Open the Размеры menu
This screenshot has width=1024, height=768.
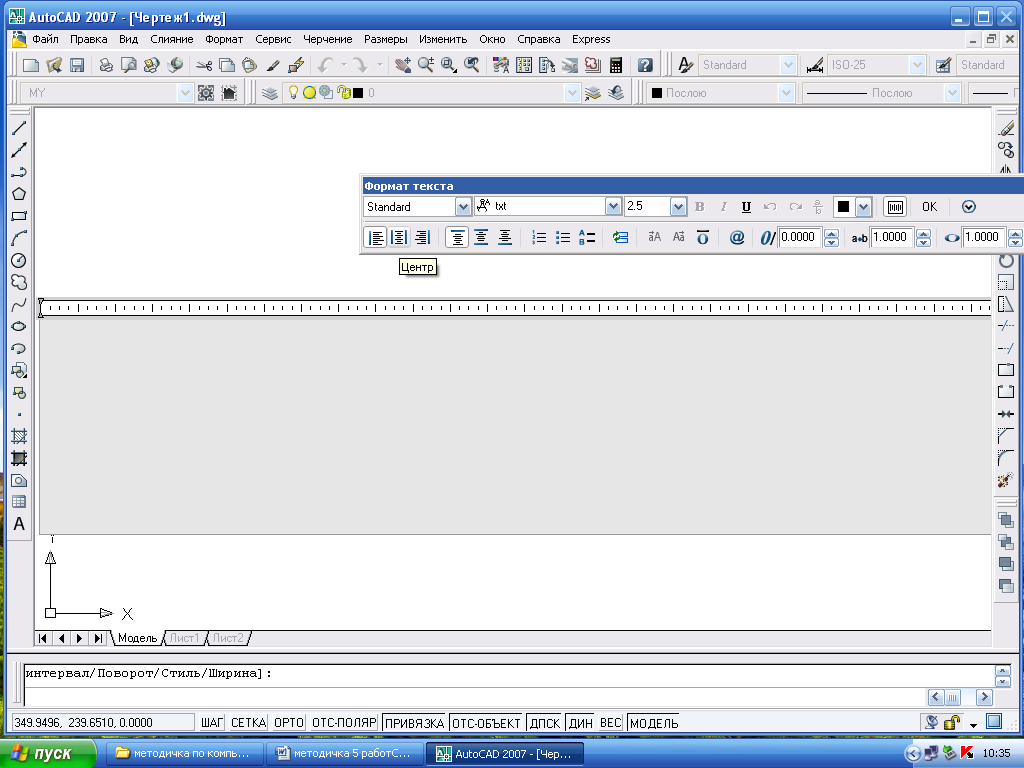click(x=386, y=39)
